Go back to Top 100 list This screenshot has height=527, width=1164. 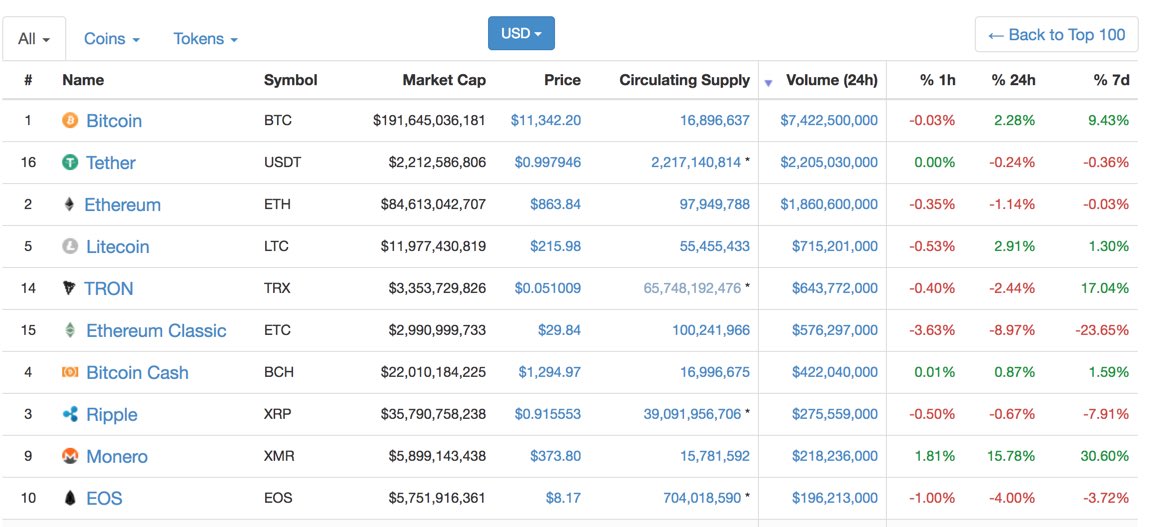(1056, 35)
